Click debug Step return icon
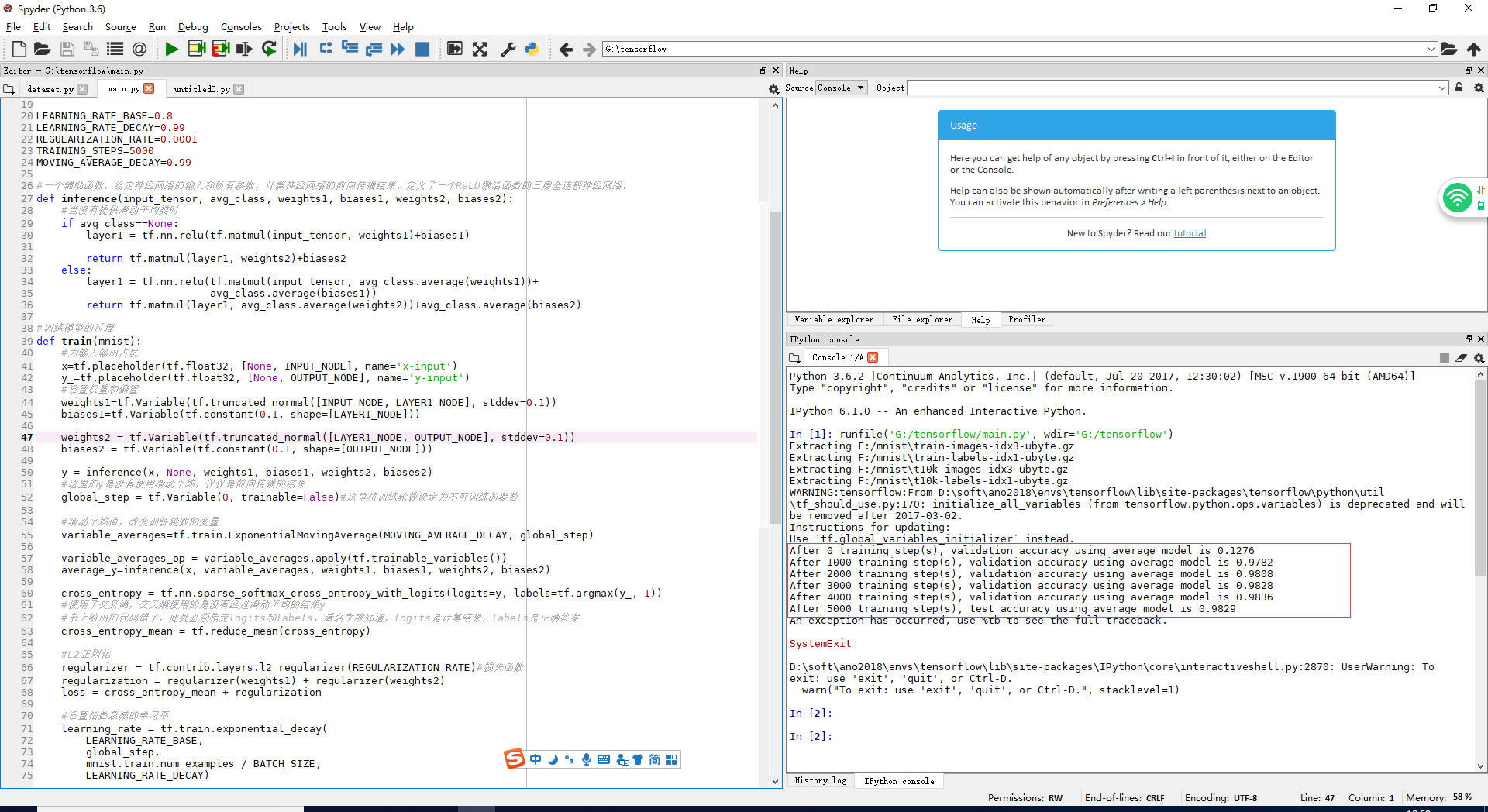The height and width of the screenshot is (812, 1488). pos(374,49)
